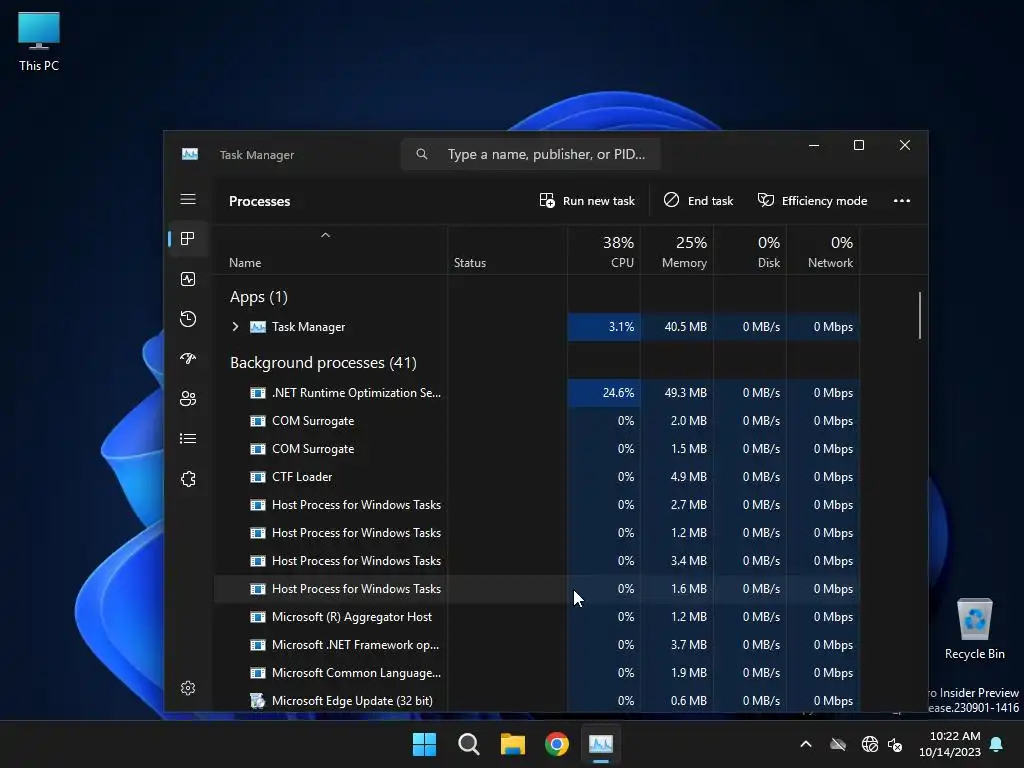Click the 3.1% CPU cell for Task Manager
1024x768 pixels.
point(604,327)
